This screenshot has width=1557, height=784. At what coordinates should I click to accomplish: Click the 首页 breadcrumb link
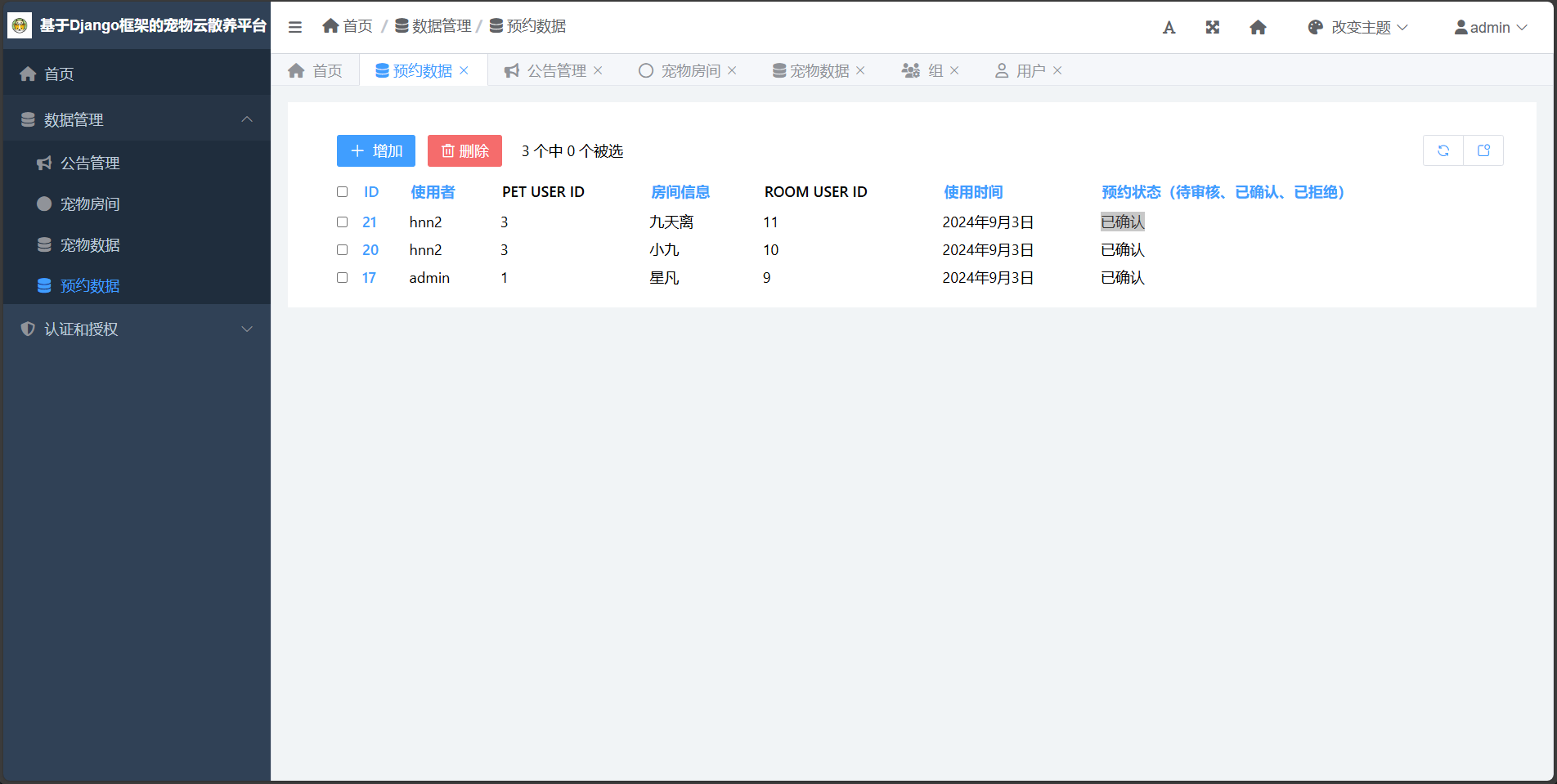(348, 26)
